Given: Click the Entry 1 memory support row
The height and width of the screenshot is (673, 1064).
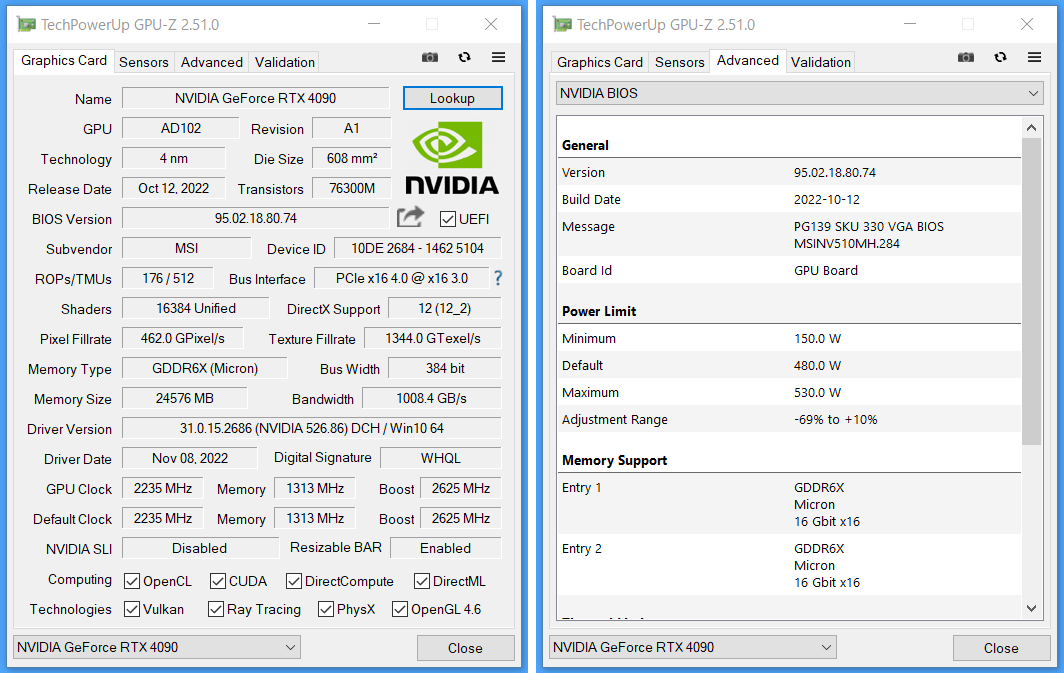Looking at the screenshot, I should point(789,504).
